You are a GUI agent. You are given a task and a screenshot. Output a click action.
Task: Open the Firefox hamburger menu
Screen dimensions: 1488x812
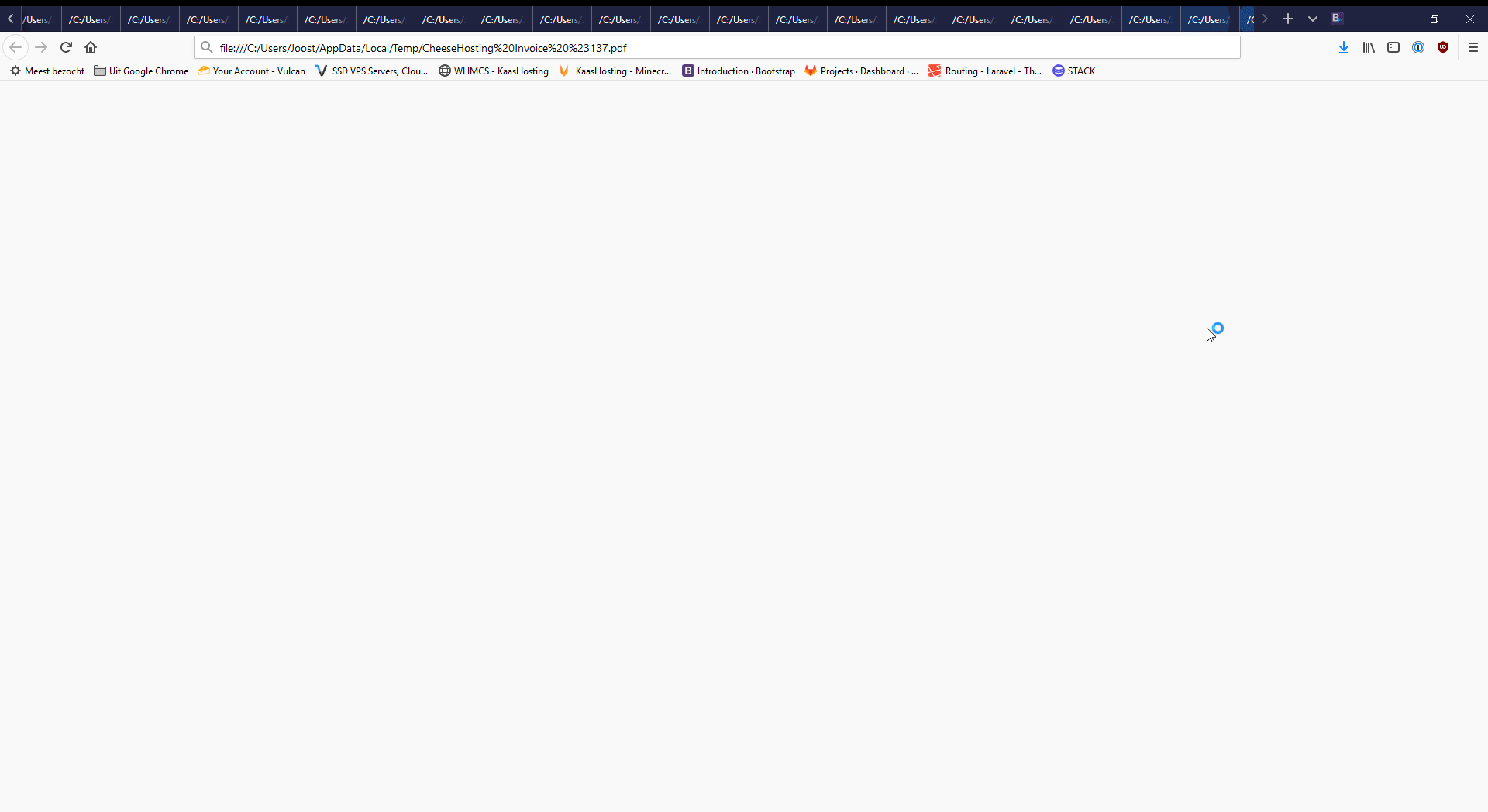(x=1473, y=47)
